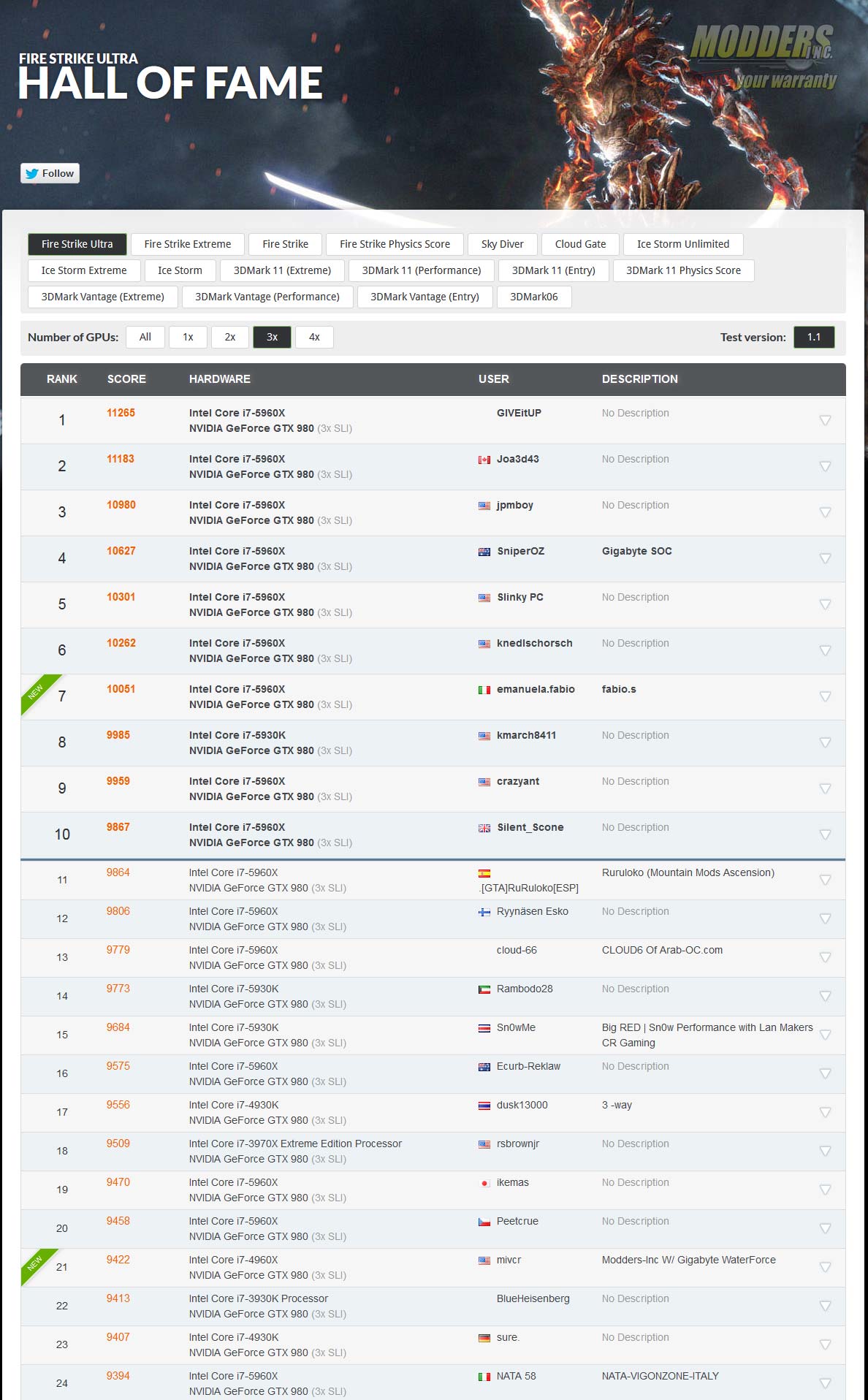
Task: Click the UK flag beside Silent_Scone
Action: (x=484, y=828)
